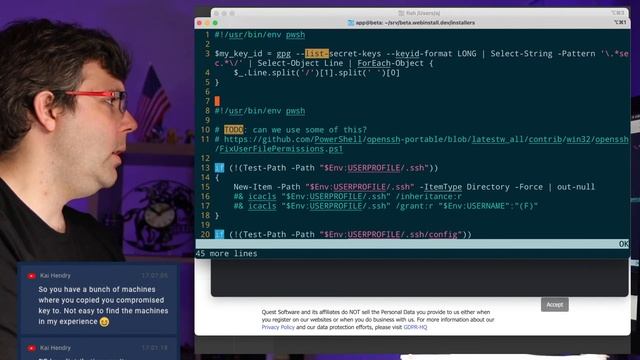The width and height of the screenshot is (640, 360).
Task: Click the OK indicator in status bar
Action: [x=623, y=244]
